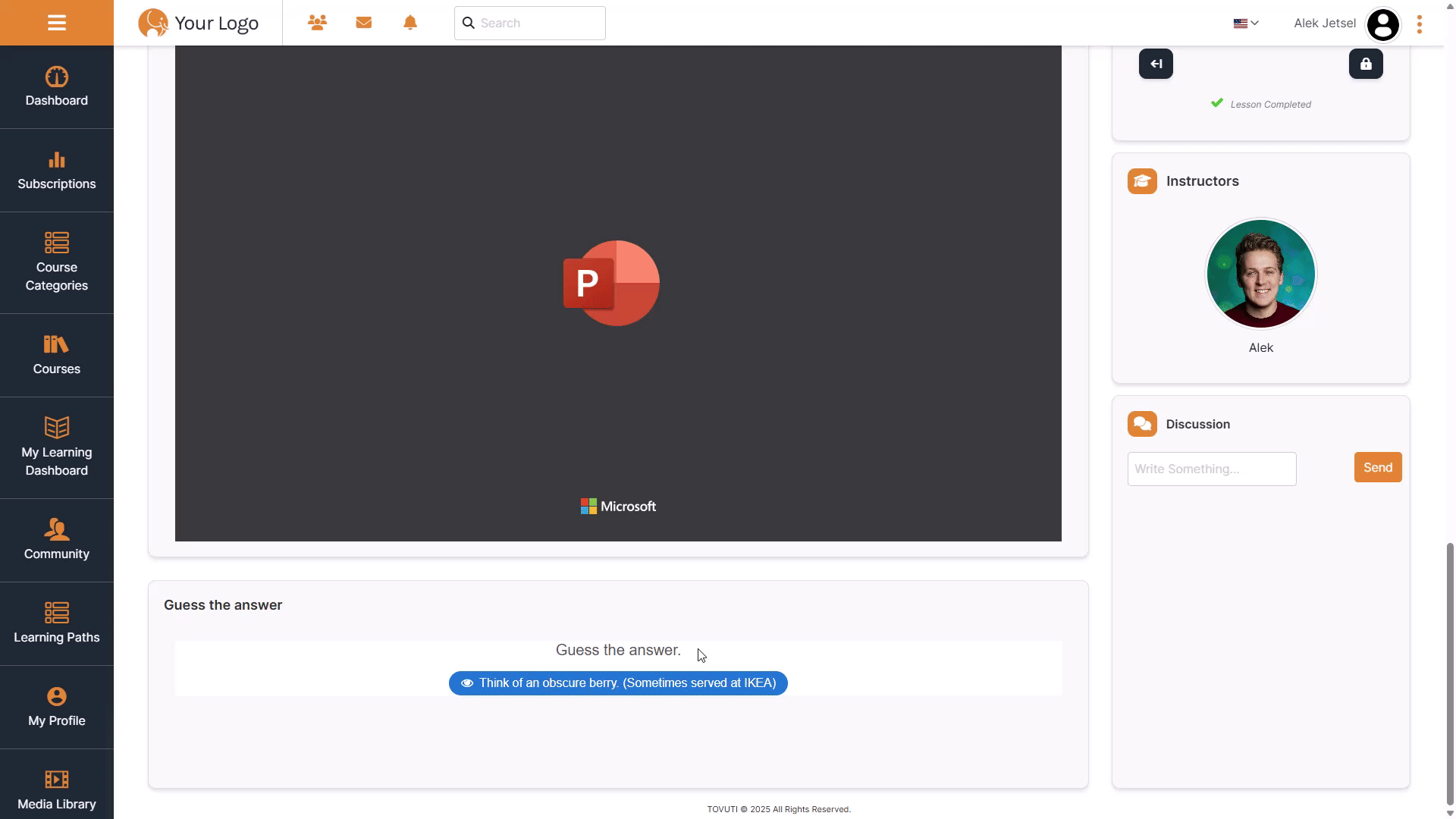Click the Microsoft logo in the viewer
Image resolution: width=1456 pixels, height=819 pixels.
coord(618,507)
